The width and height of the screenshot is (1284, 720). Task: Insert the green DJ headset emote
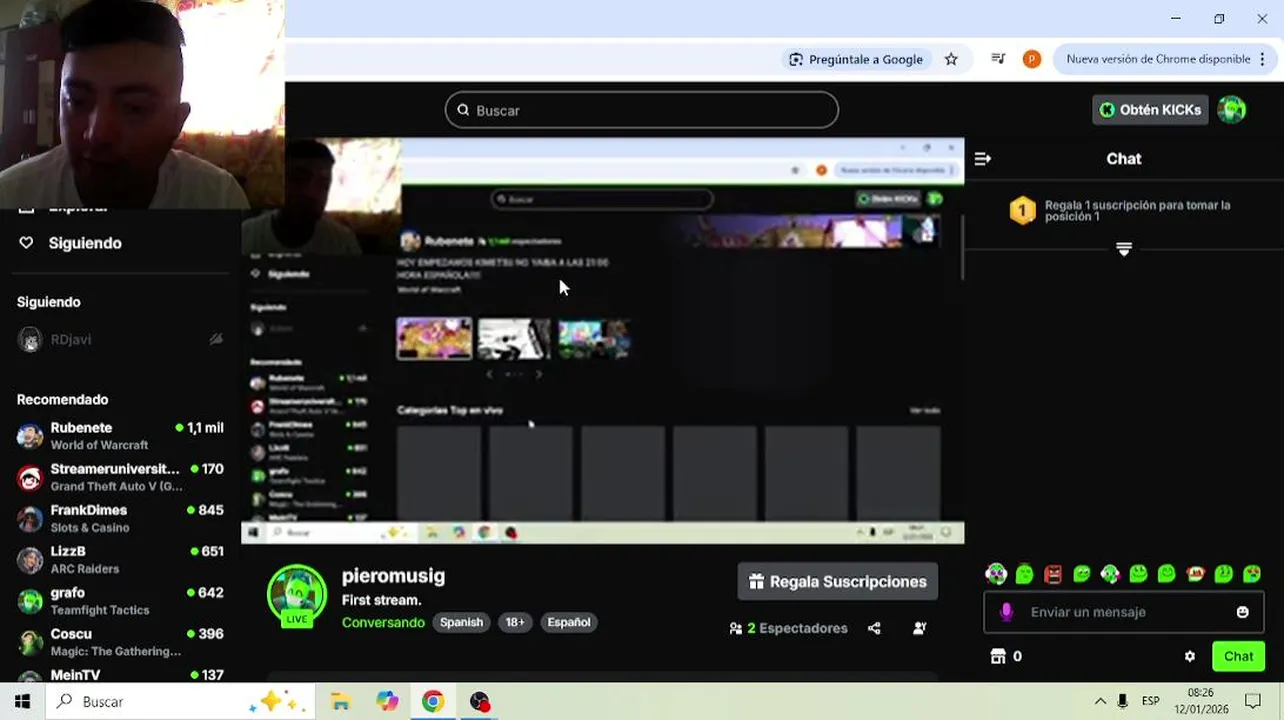click(1110, 574)
